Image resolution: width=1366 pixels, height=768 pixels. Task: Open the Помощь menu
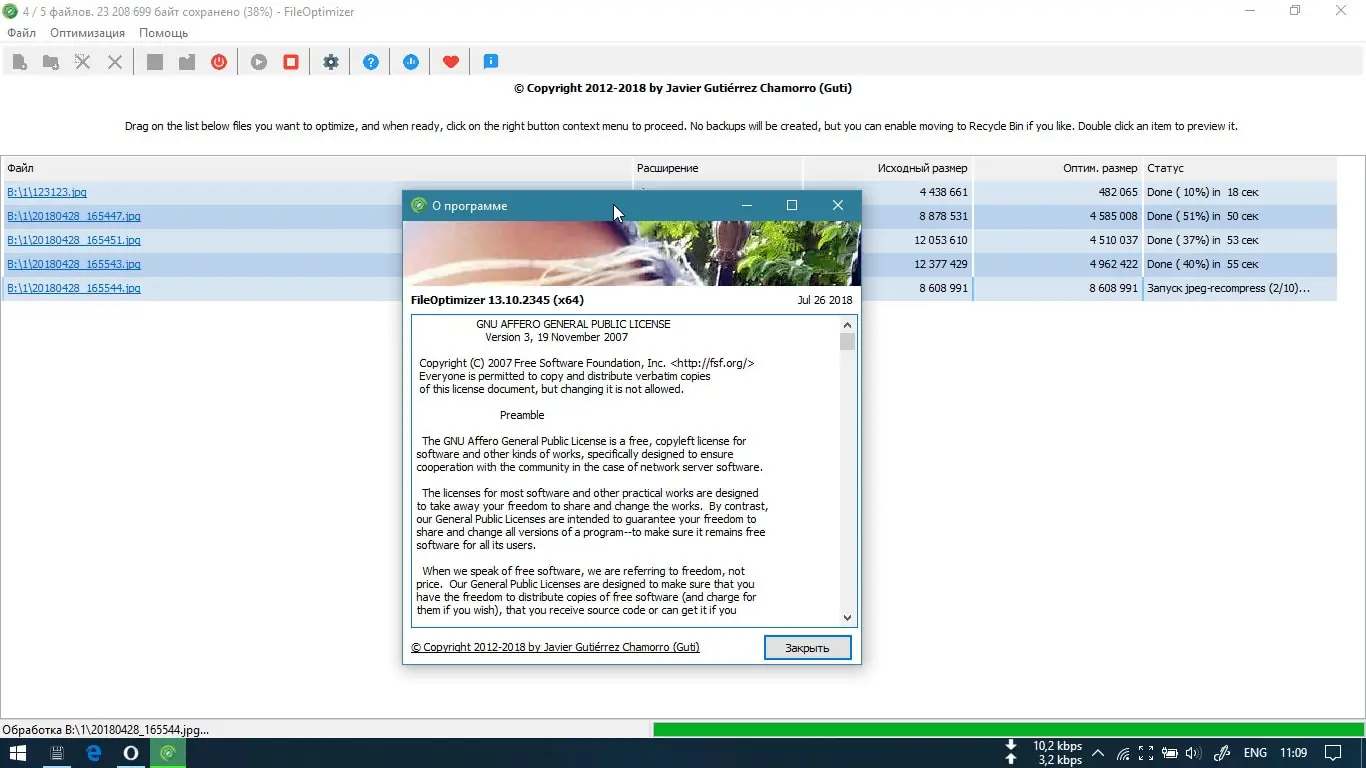coord(163,33)
